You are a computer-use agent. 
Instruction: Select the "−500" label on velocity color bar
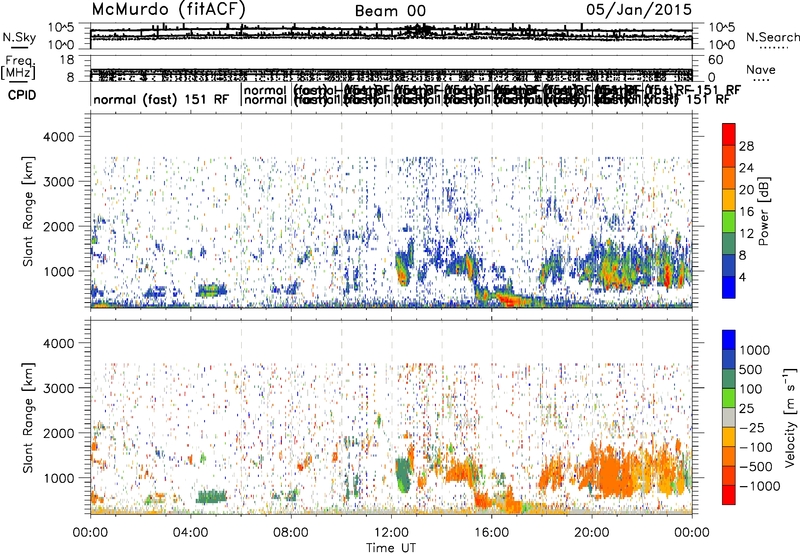[x=756, y=467]
